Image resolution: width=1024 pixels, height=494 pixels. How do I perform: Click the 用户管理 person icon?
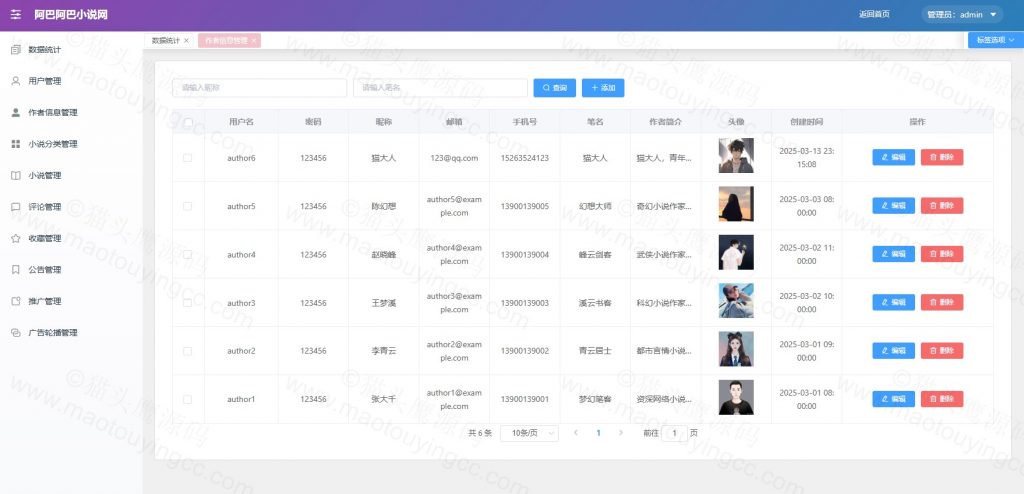[16, 81]
